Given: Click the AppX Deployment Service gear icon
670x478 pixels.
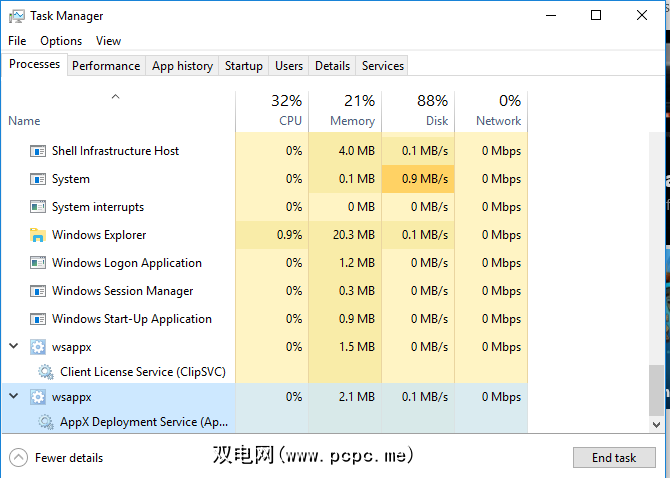Looking at the screenshot, I should click(46, 422).
